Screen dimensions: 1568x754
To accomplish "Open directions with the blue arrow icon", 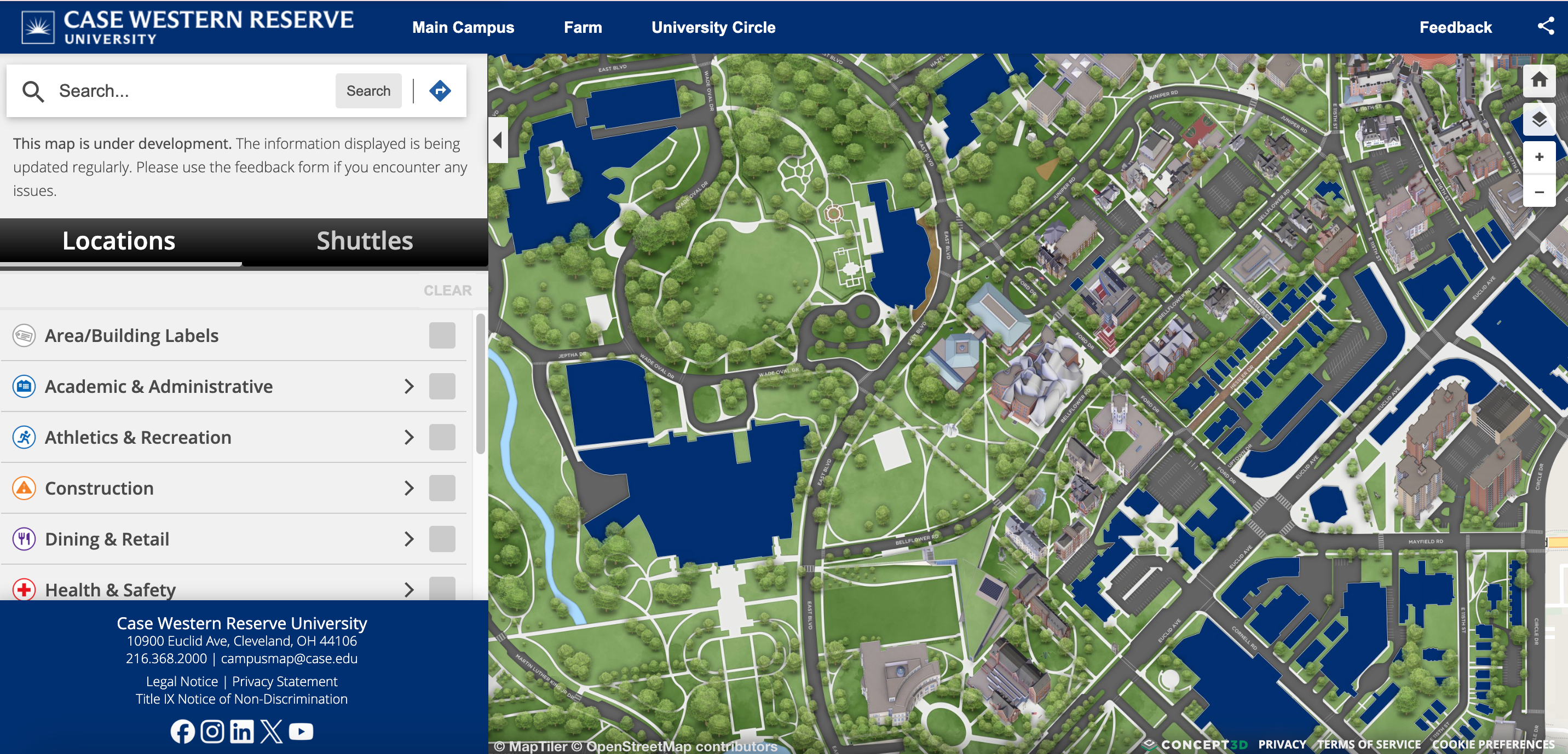I will [440, 91].
